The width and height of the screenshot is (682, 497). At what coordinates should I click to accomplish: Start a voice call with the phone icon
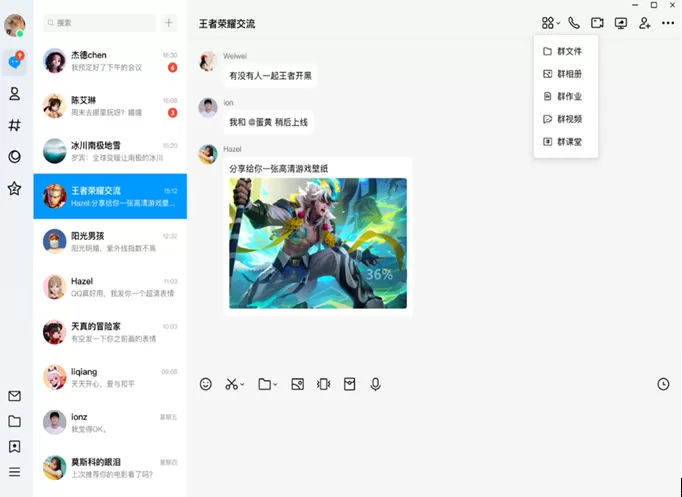[574, 23]
